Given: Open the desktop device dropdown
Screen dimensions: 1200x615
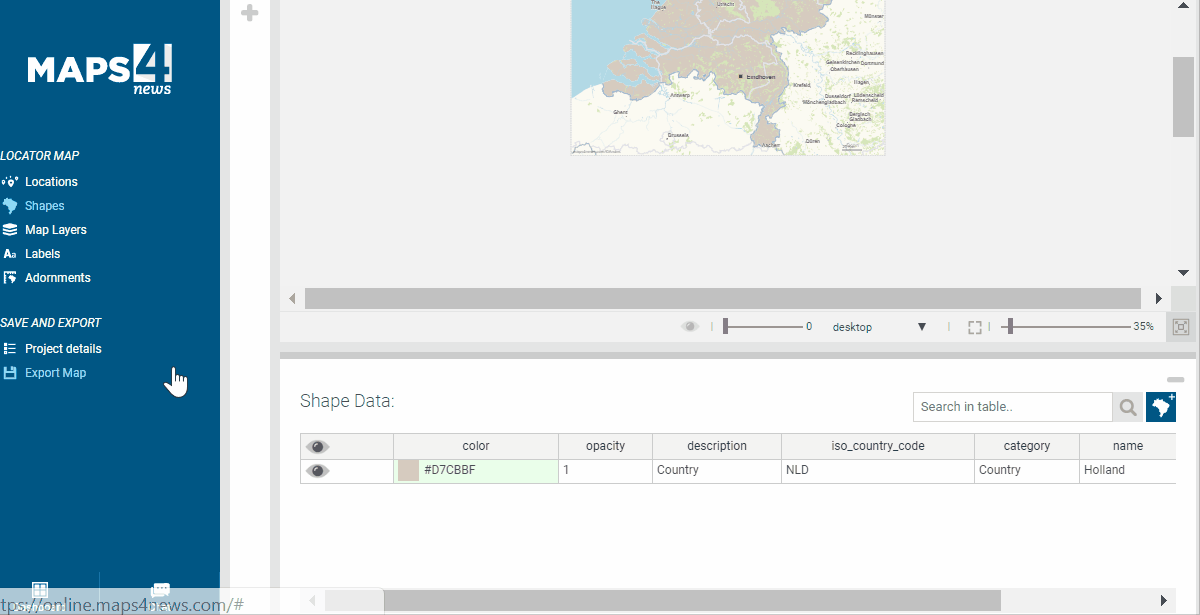Looking at the screenshot, I should 880,327.
